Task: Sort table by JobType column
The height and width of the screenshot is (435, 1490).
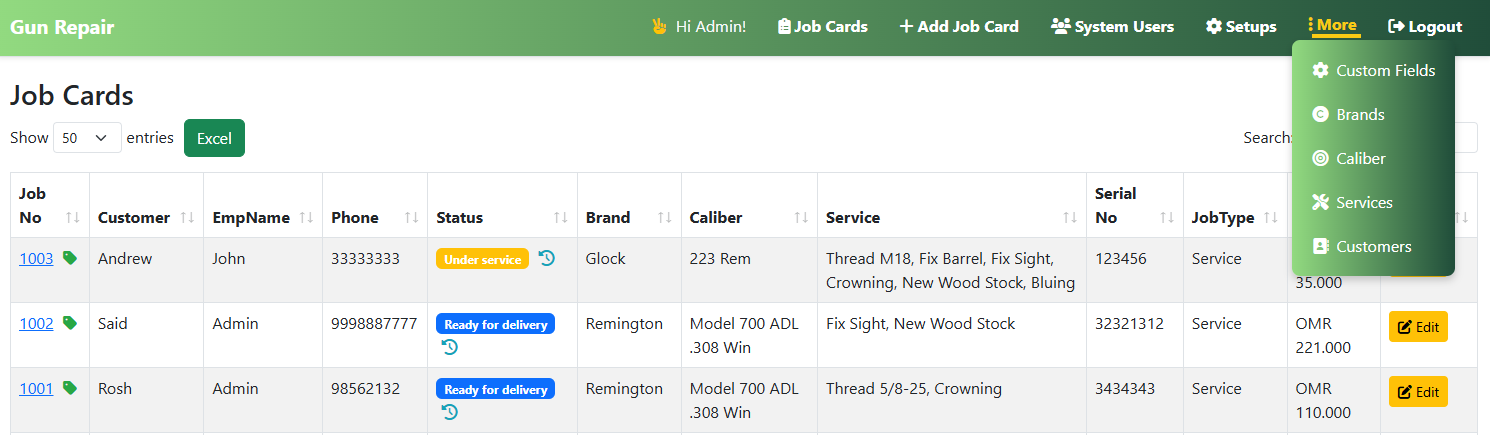Action: (1235, 205)
